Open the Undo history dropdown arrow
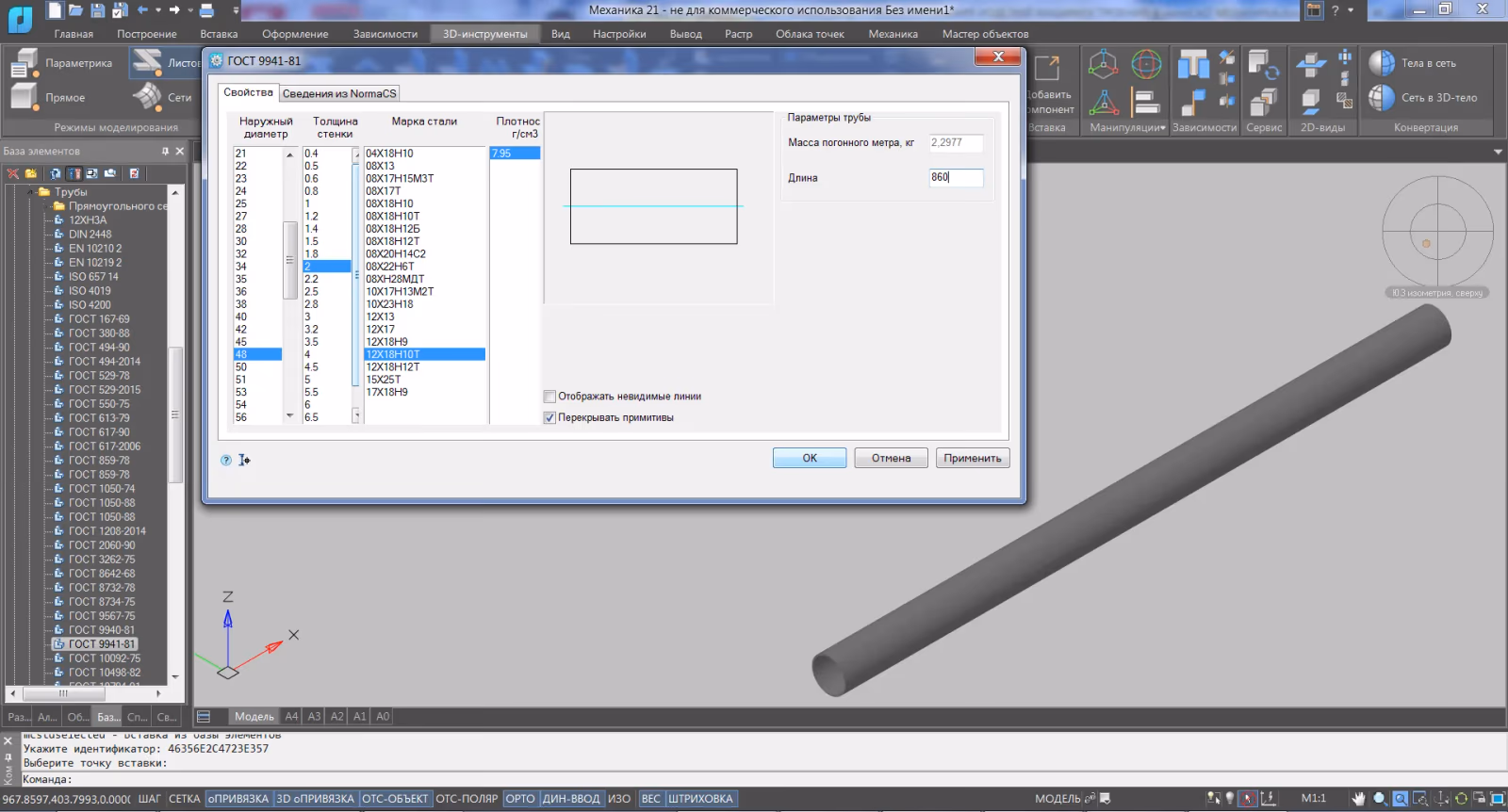1508x812 pixels. point(158,10)
